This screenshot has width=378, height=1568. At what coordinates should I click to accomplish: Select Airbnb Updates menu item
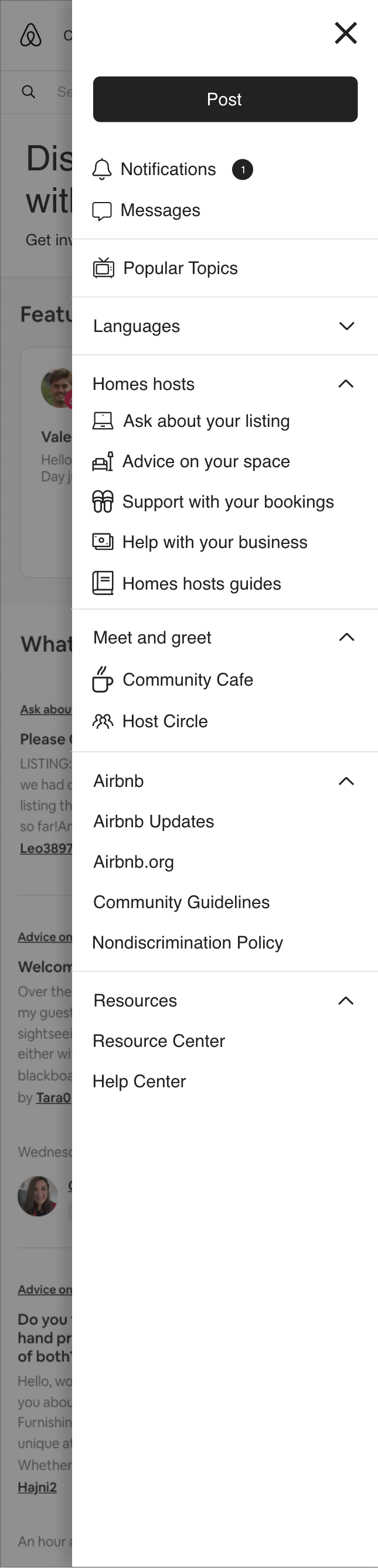coord(154,821)
